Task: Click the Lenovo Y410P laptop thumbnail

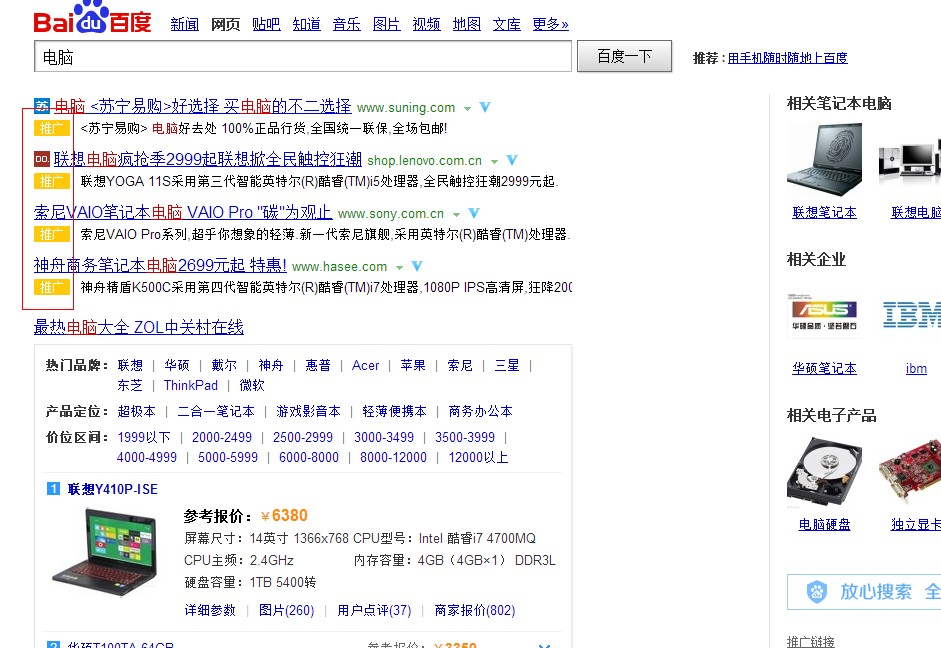Action: (106, 553)
